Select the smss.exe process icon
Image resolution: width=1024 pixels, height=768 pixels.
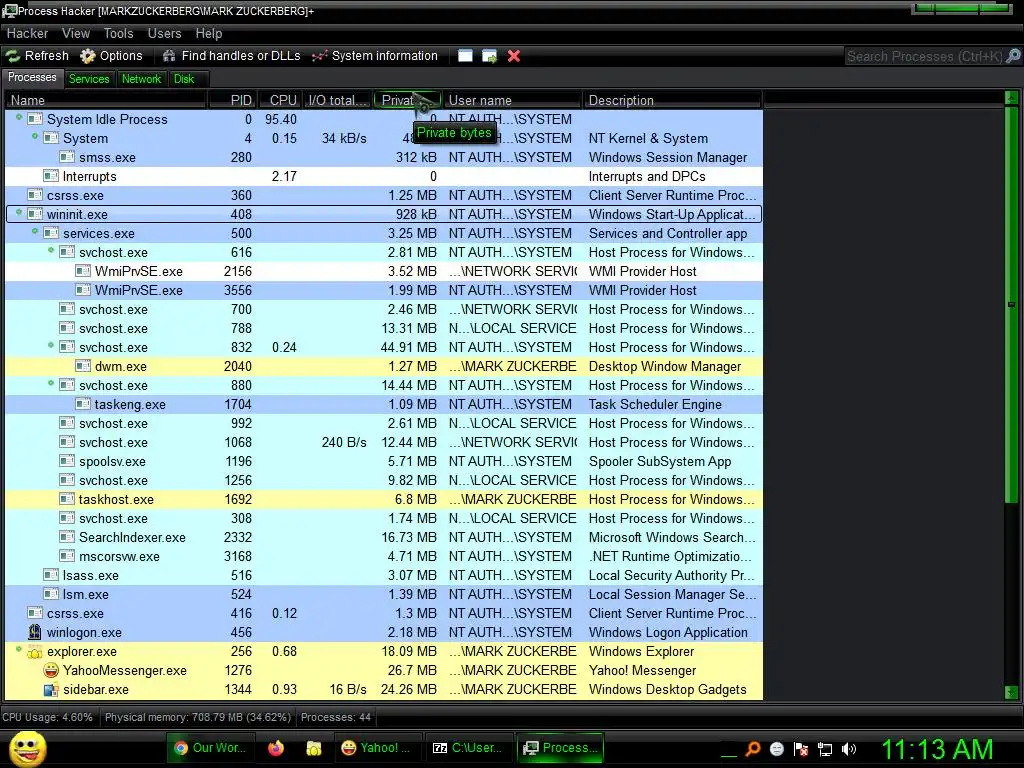click(67, 157)
